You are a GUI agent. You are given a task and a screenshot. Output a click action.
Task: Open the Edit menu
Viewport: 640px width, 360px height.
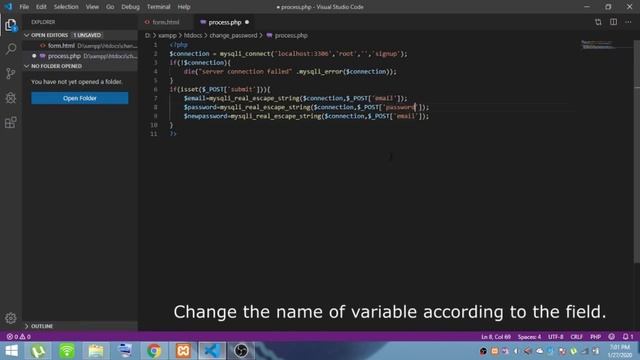coord(41,7)
